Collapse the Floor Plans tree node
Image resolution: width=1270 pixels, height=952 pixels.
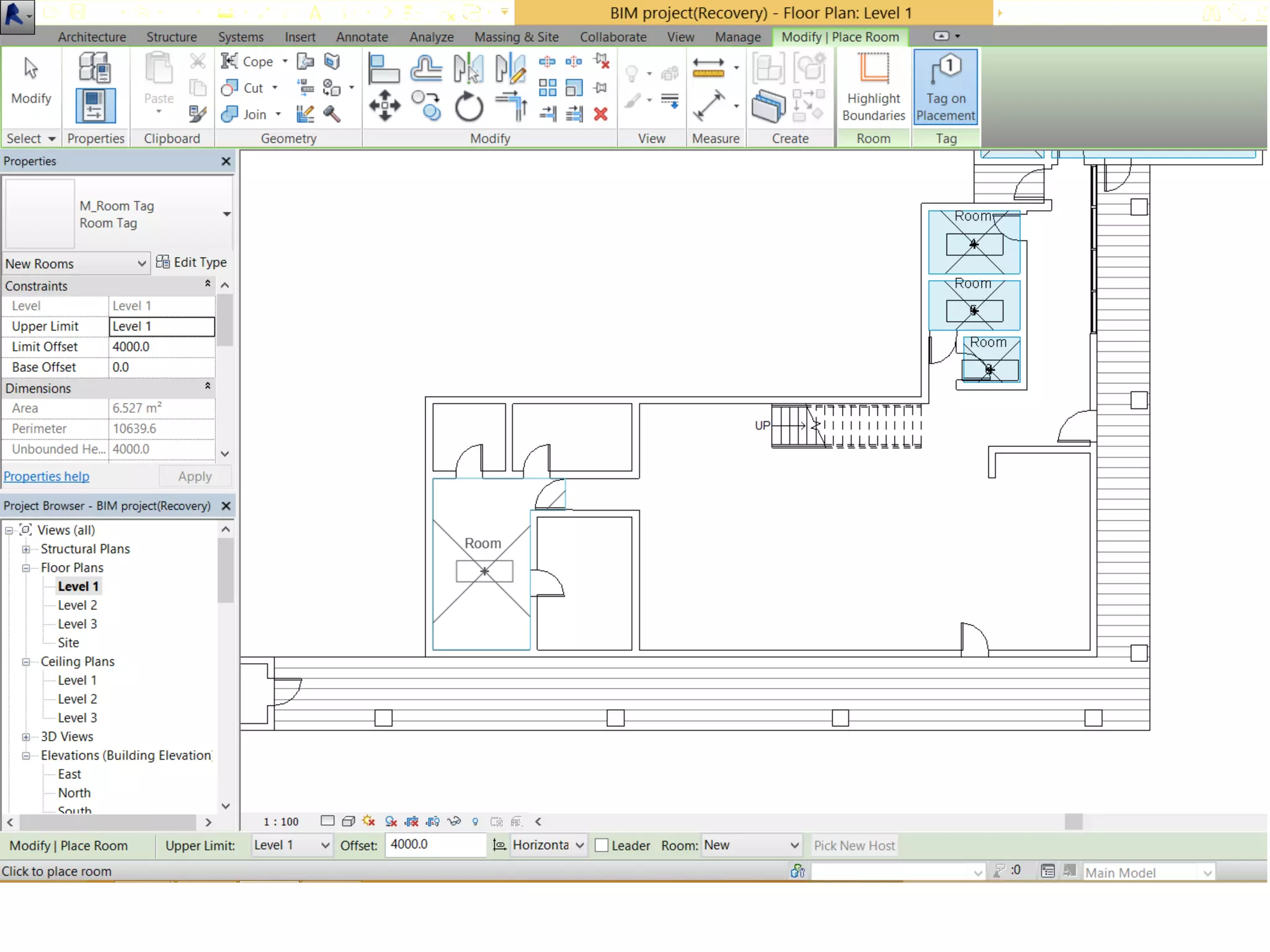click(26, 568)
